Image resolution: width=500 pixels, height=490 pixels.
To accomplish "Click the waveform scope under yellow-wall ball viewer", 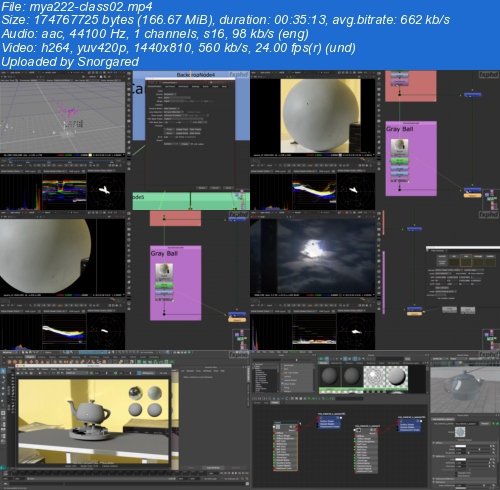I will (x=314, y=192).
